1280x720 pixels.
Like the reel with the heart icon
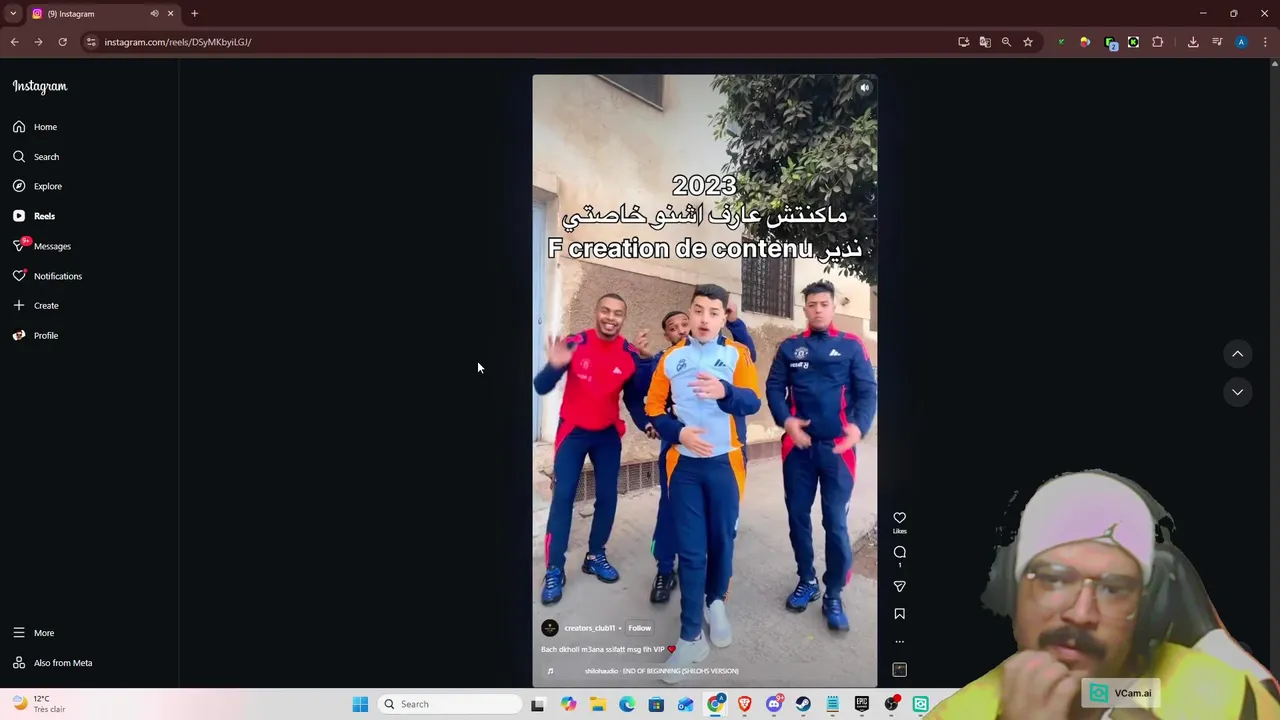click(x=899, y=518)
